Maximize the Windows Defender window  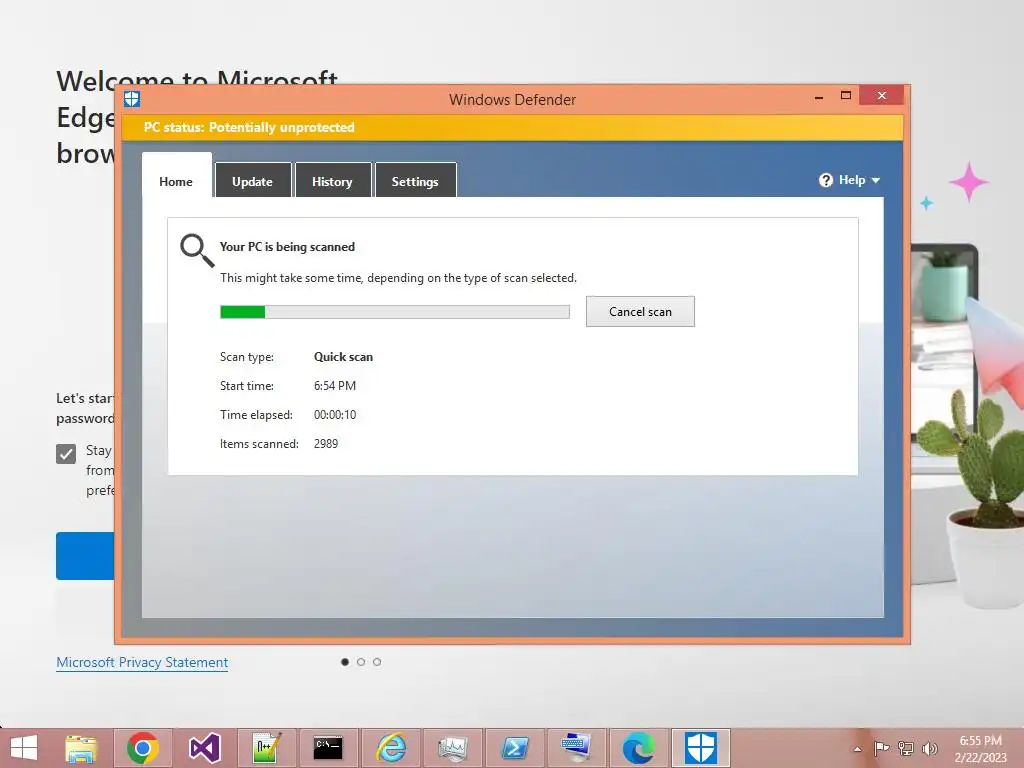[x=846, y=95]
